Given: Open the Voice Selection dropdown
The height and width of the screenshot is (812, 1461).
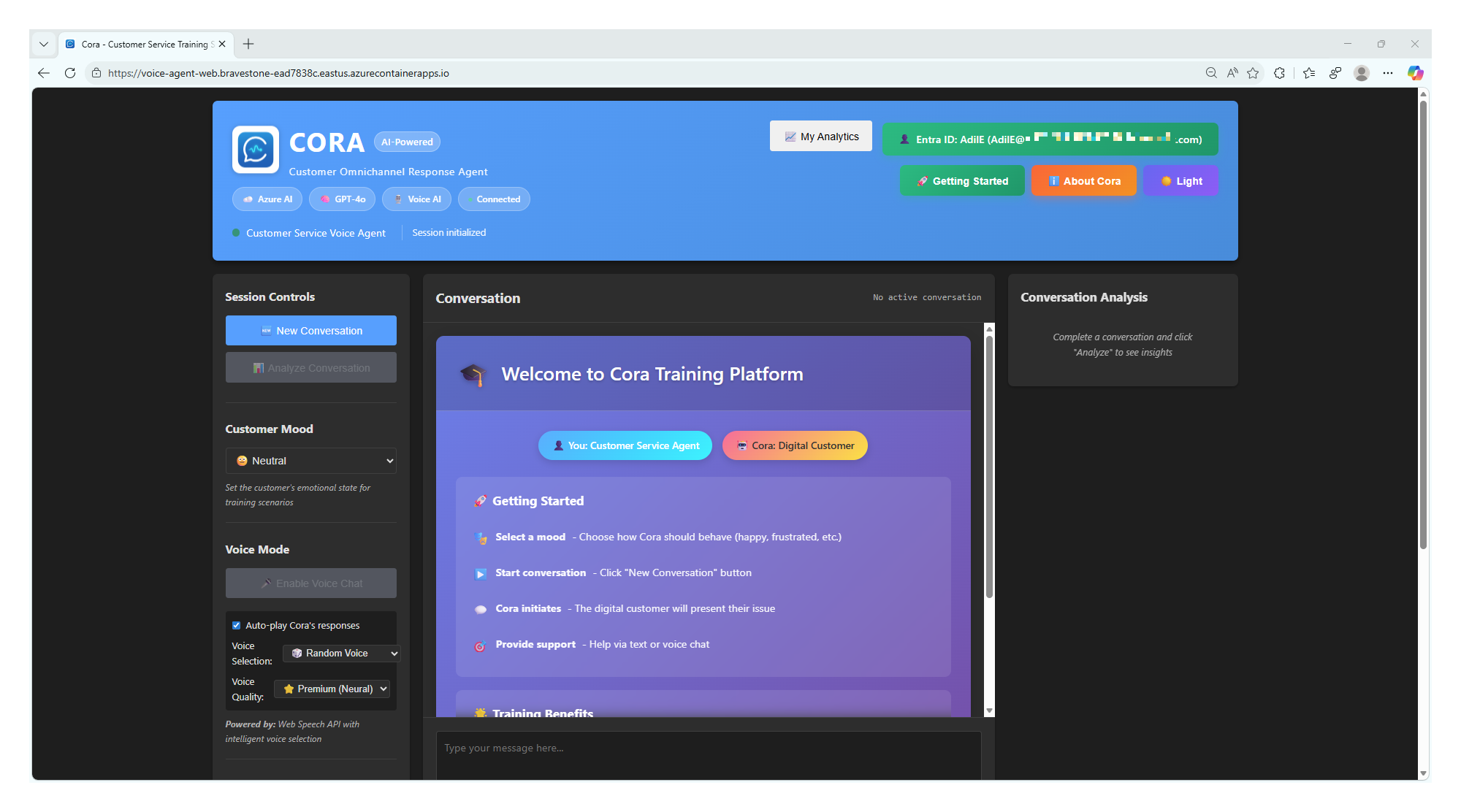Looking at the screenshot, I should [x=340, y=653].
